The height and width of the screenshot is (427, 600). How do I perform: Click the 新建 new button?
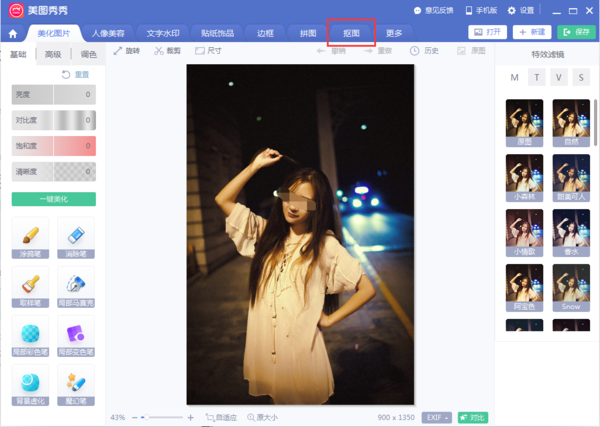tap(532, 32)
